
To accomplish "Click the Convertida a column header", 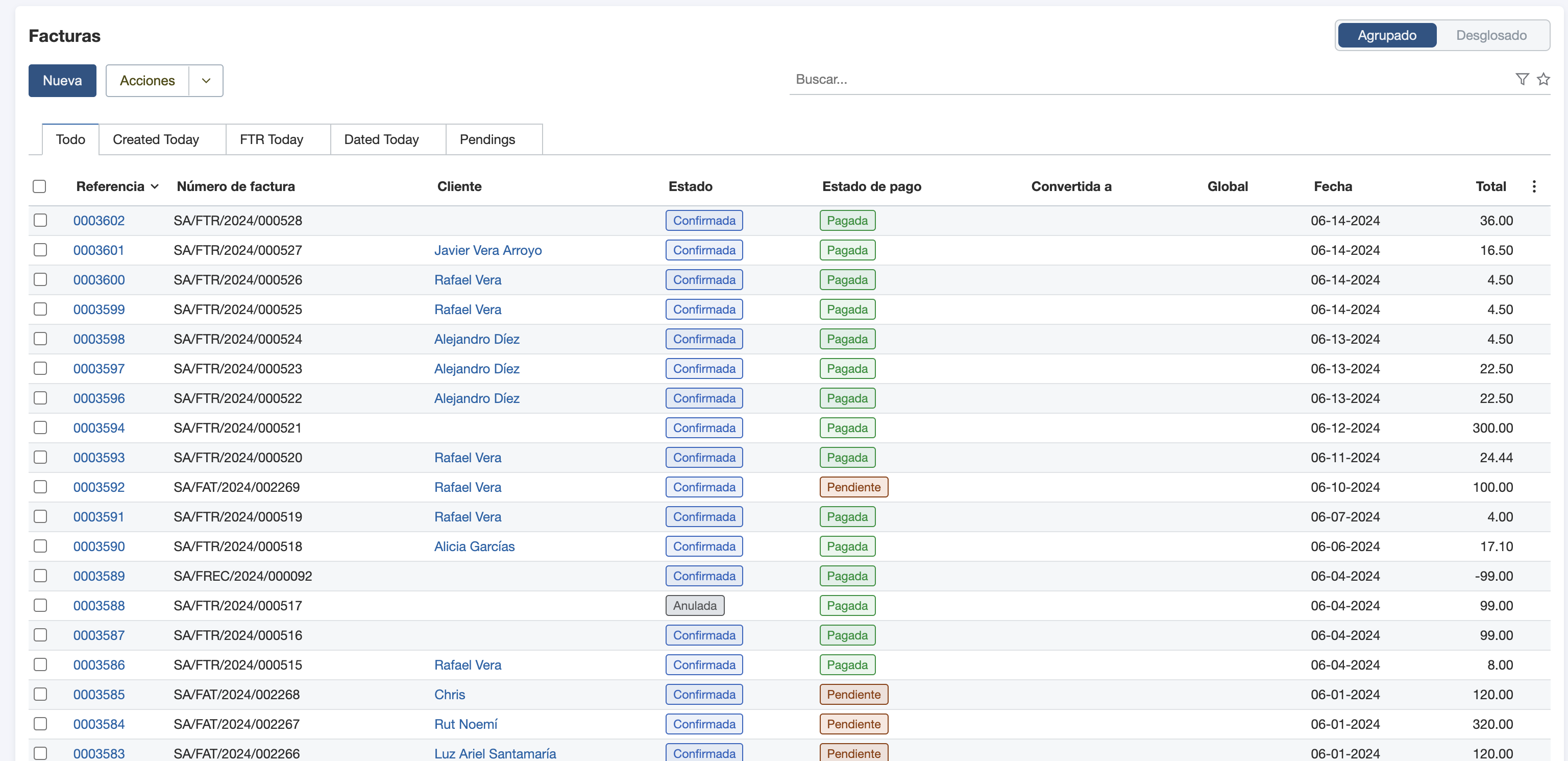I will [x=1071, y=186].
